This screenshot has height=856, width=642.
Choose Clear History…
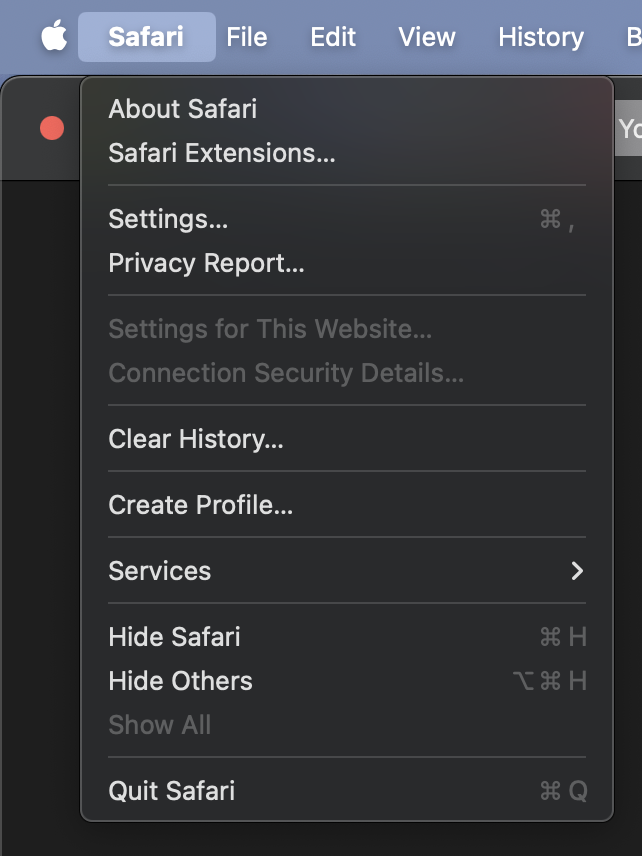347,439
